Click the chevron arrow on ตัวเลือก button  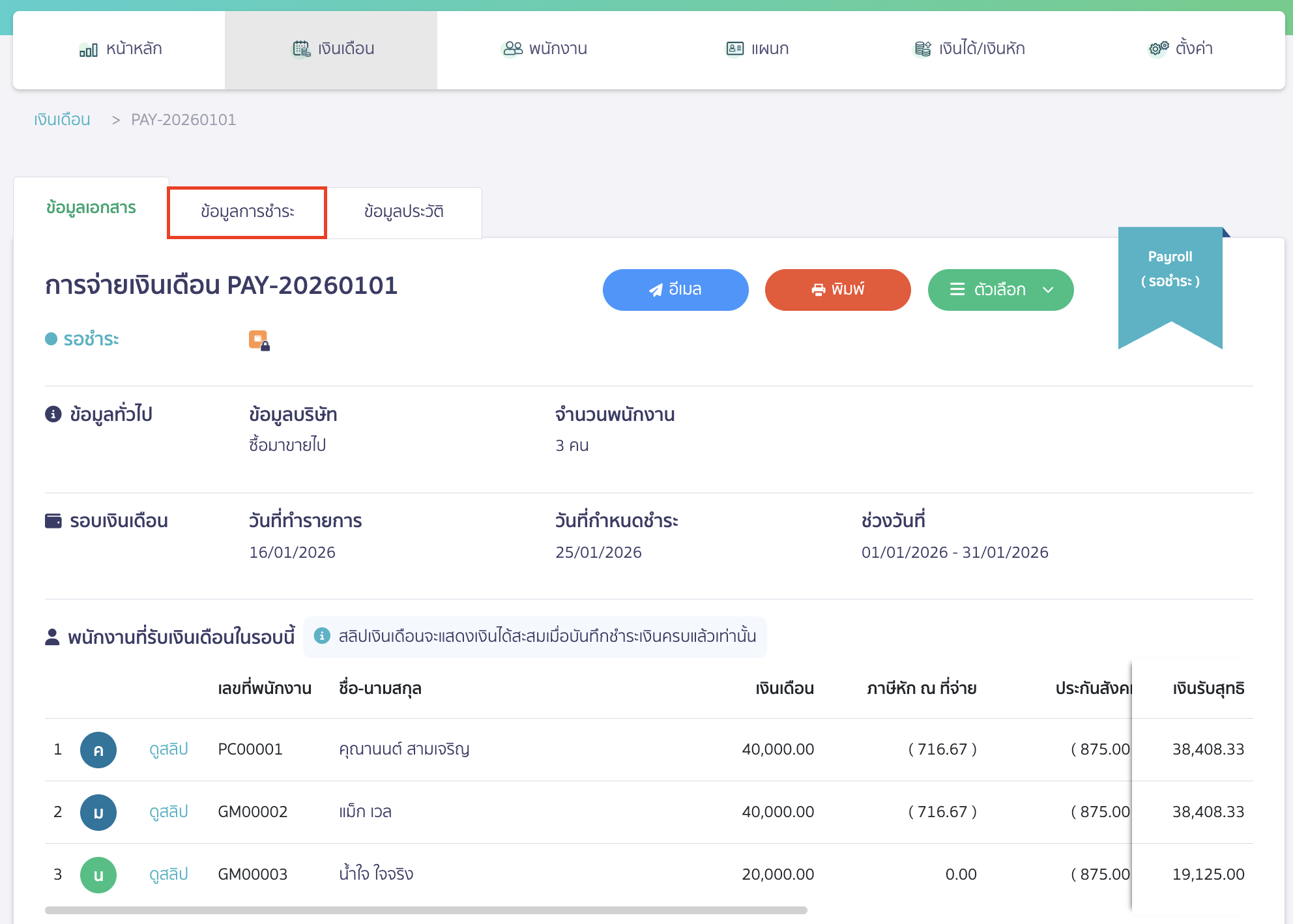[1048, 290]
